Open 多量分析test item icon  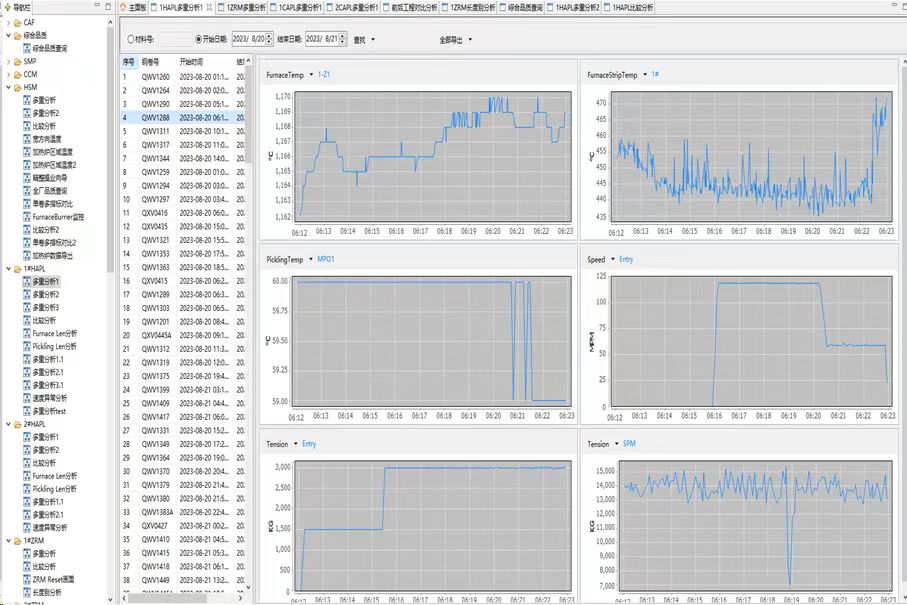tap(27, 411)
